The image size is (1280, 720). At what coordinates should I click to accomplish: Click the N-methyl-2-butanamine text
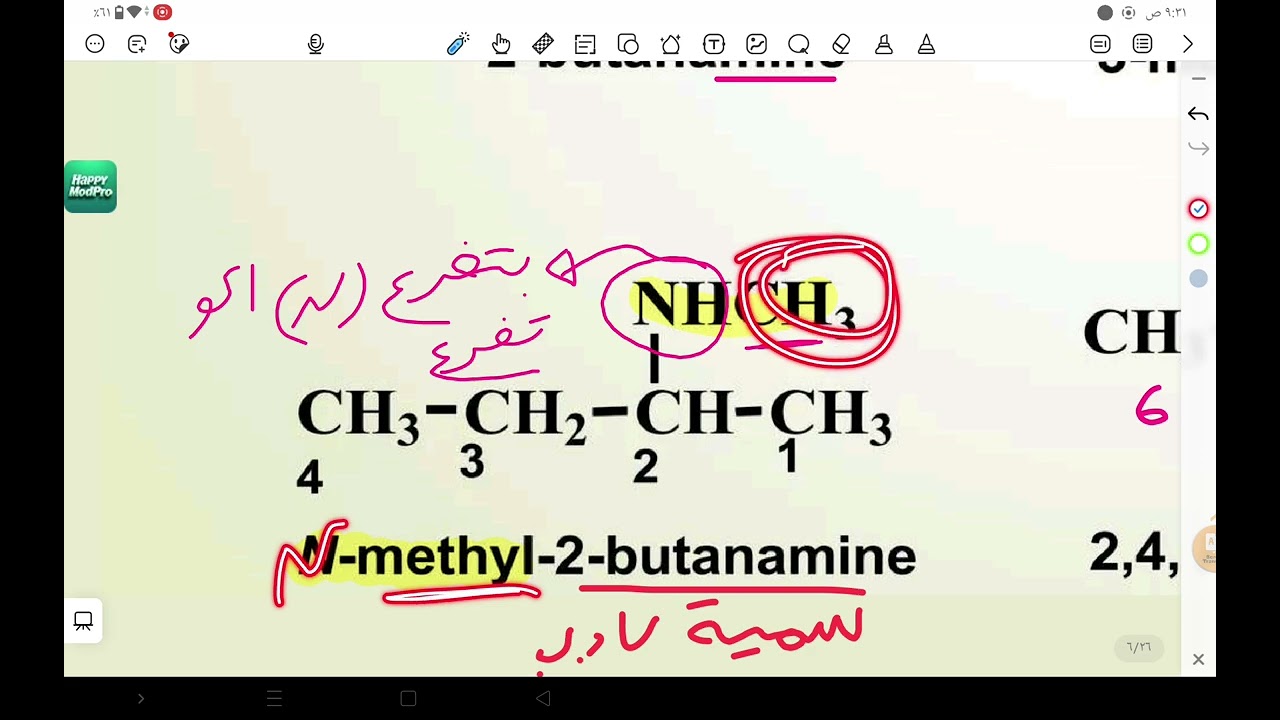(608, 557)
